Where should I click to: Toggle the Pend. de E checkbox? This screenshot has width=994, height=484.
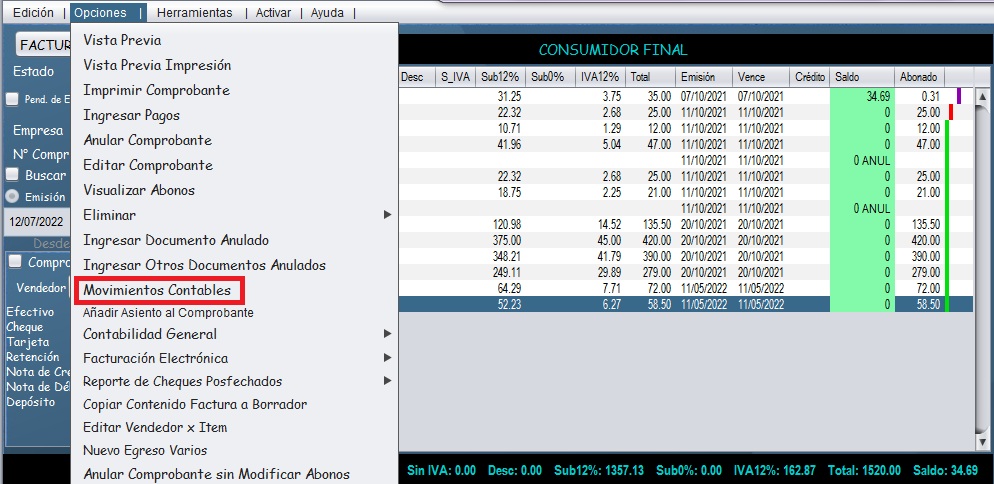click(12, 99)
